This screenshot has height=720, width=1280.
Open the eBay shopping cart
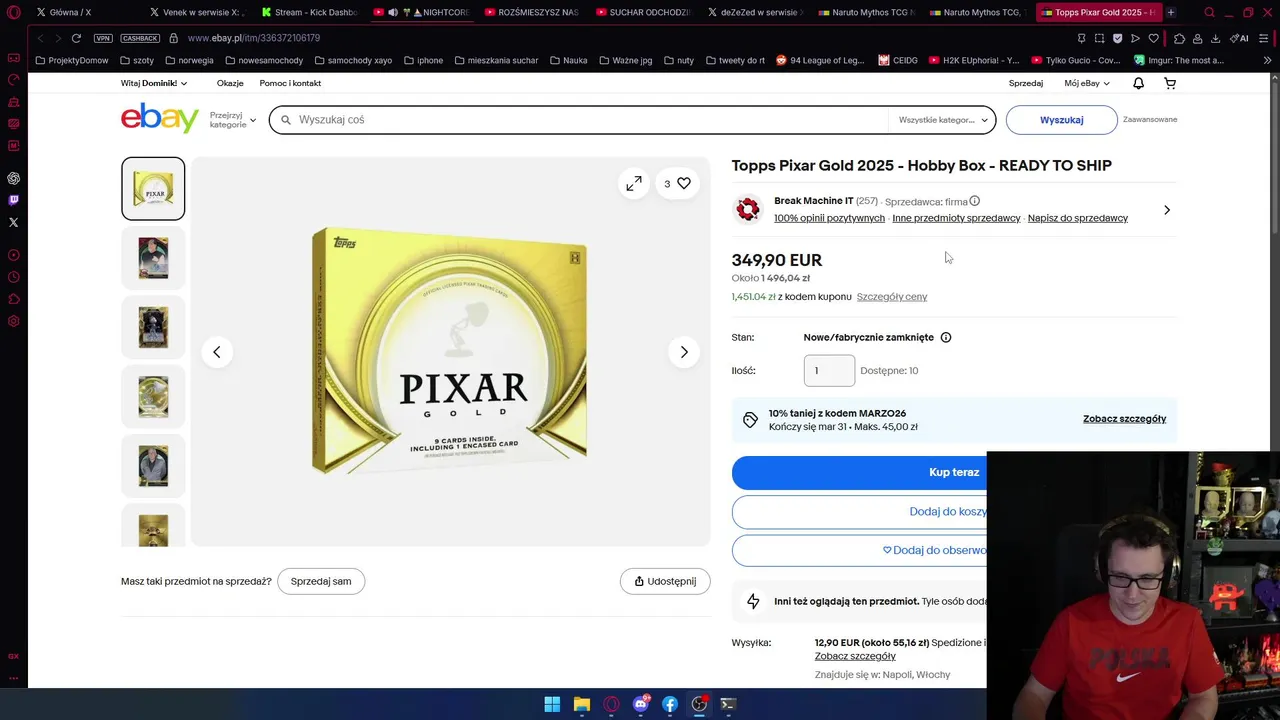click(1170, 83)
